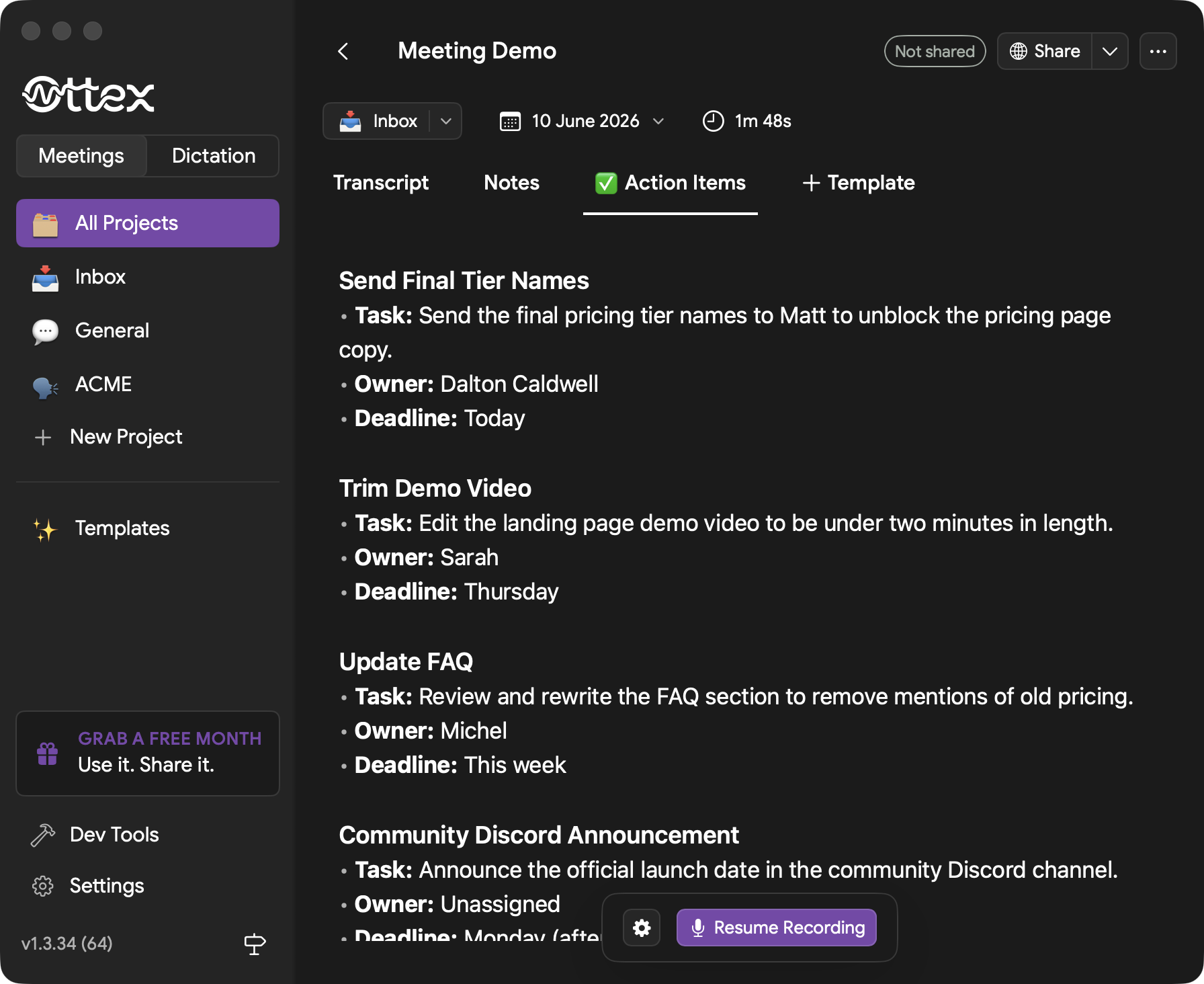The height and width of the screenshot is (984, 1204).
Task: Click Owner: Sarah line
Action: click(x=426, y=558)
